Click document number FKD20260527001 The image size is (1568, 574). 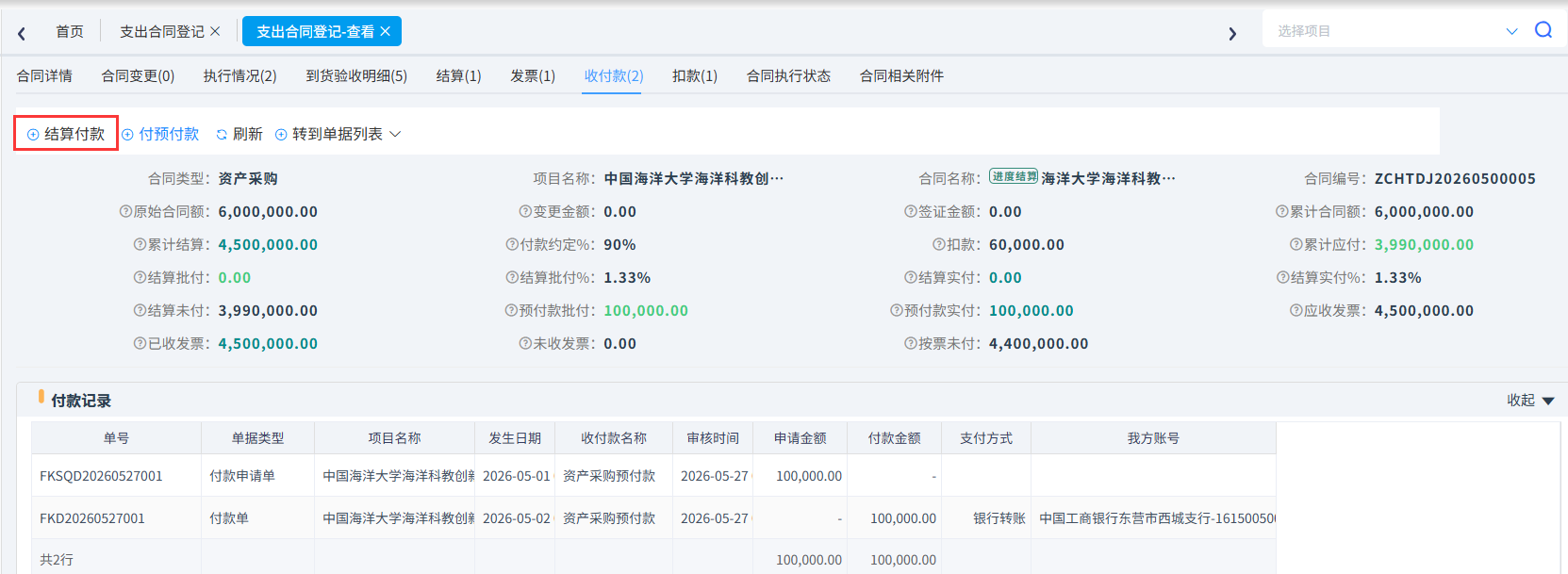92,518
